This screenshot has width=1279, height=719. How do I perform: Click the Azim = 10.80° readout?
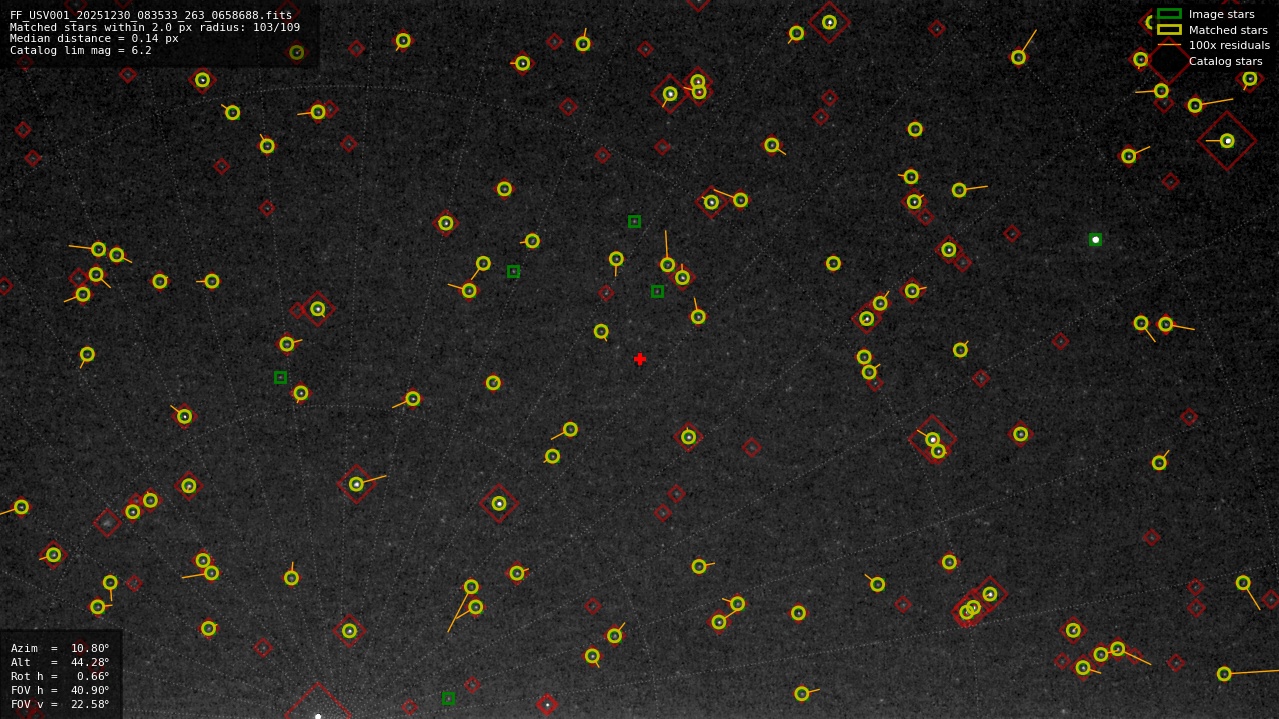click(x=60, y=648)
